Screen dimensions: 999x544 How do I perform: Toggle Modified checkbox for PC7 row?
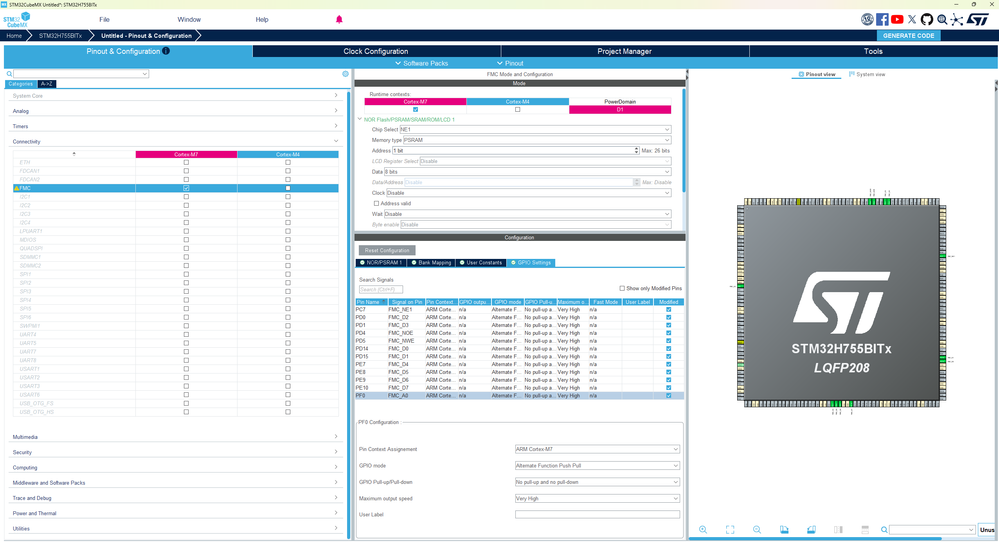(x=668, y=310)
